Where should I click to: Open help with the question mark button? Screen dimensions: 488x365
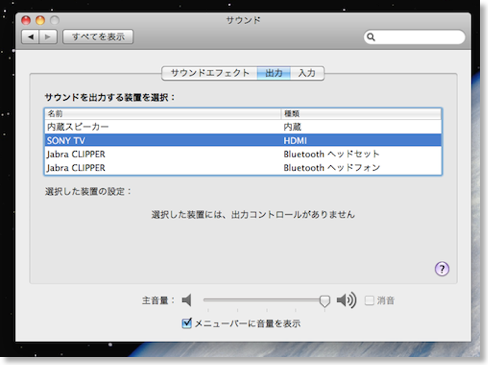point(442,269)
